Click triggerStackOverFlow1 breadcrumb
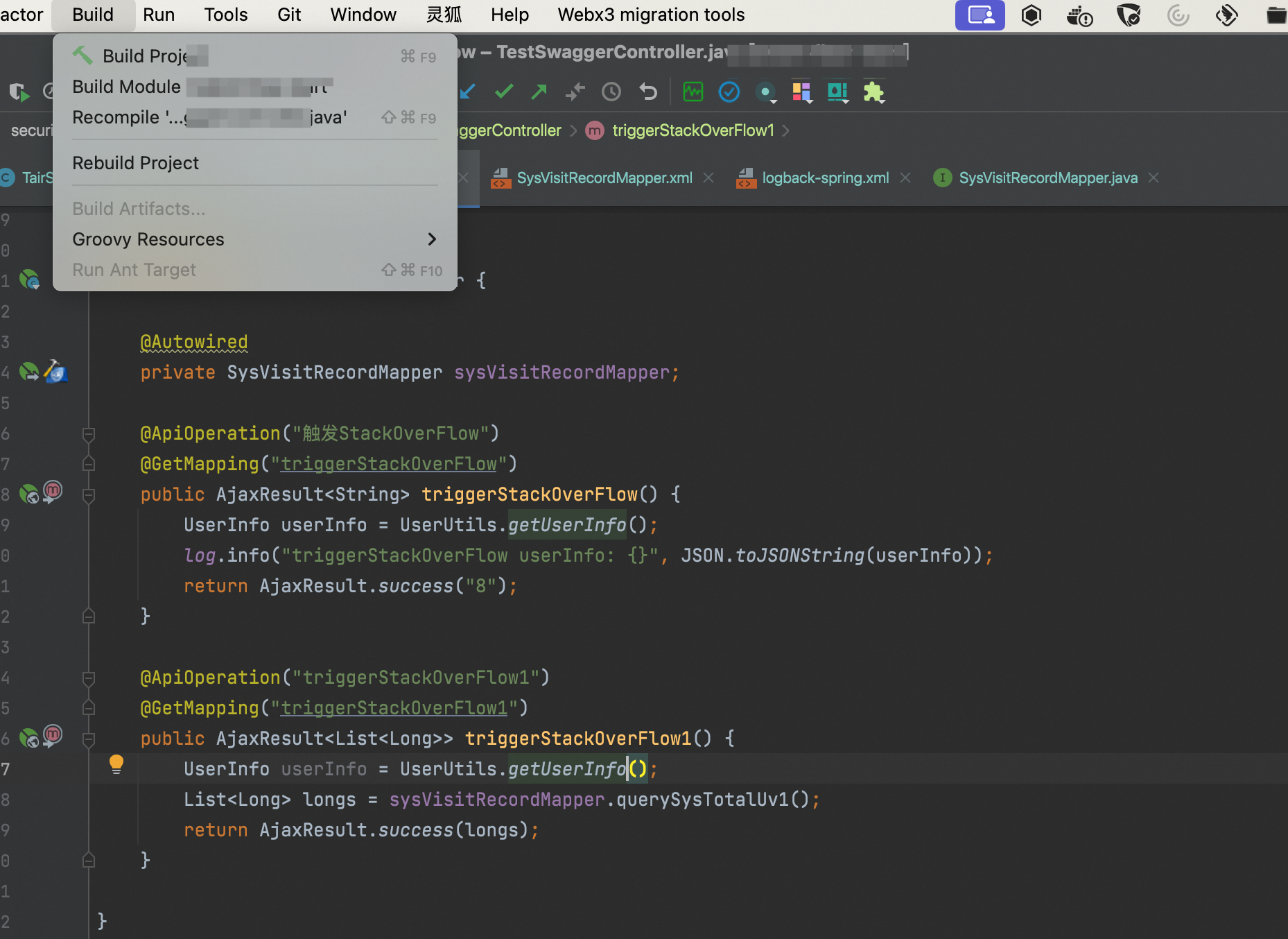1288x939 pixels. [693, 130]
